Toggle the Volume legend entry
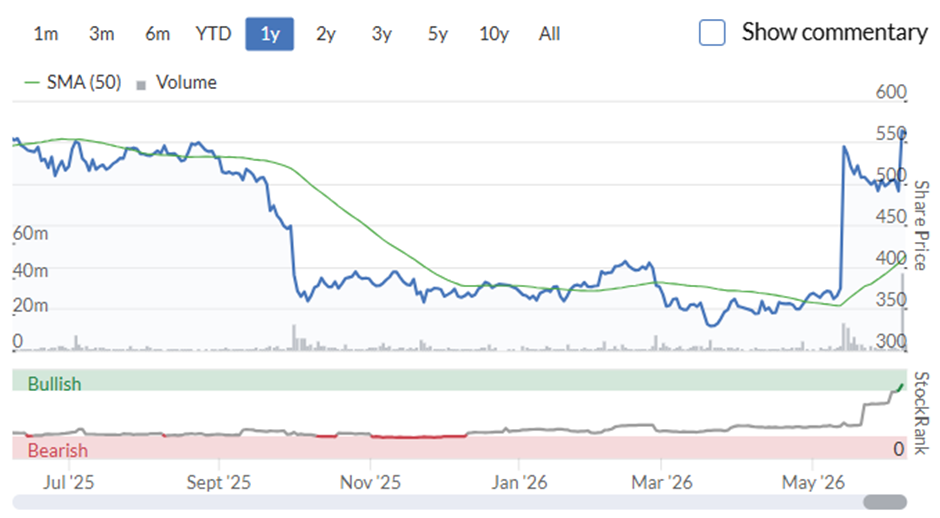The image size is (940, 518). pyautogui.click(x=177, y=82)
